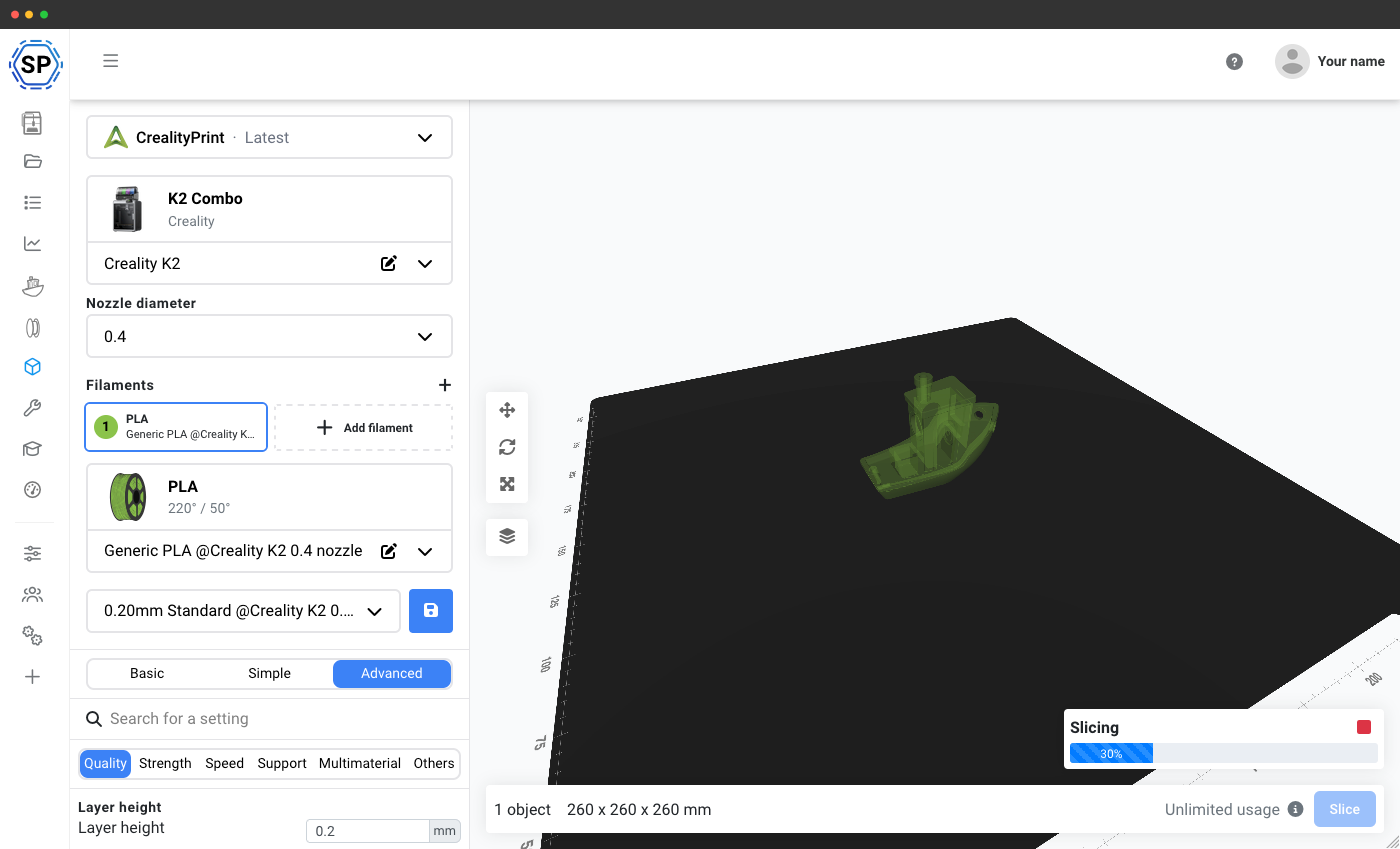Edit the Generic PLA filament profile
The image size is (1400, 849).
389,551
